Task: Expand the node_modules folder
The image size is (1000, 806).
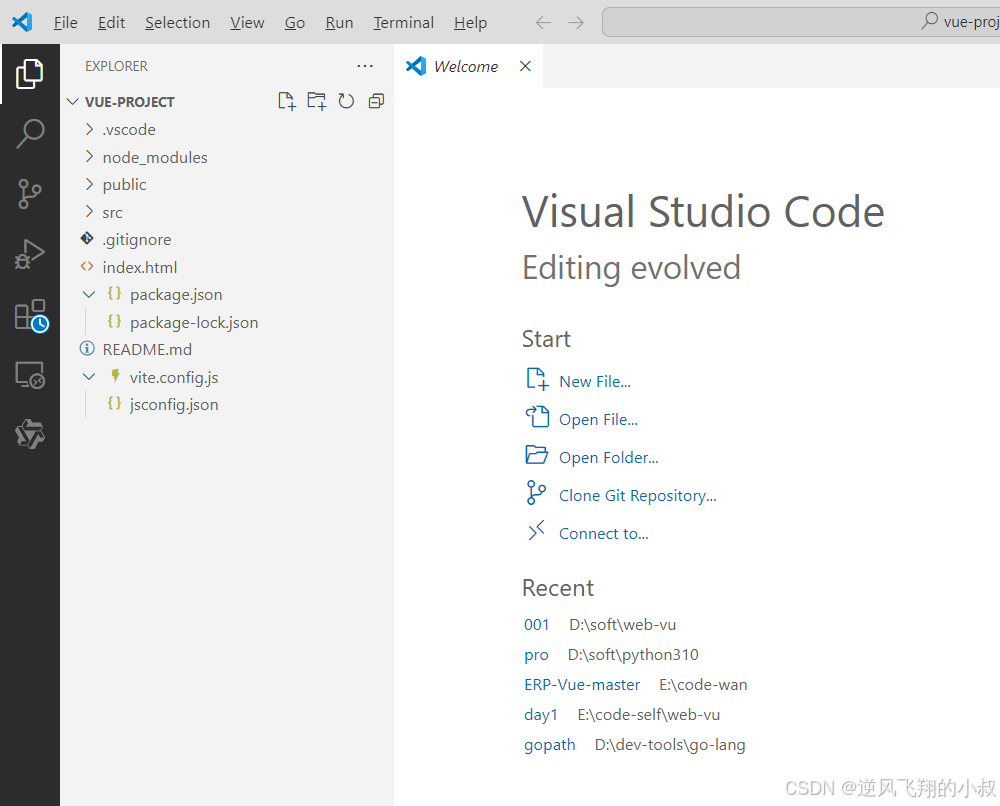Action: 89,157
